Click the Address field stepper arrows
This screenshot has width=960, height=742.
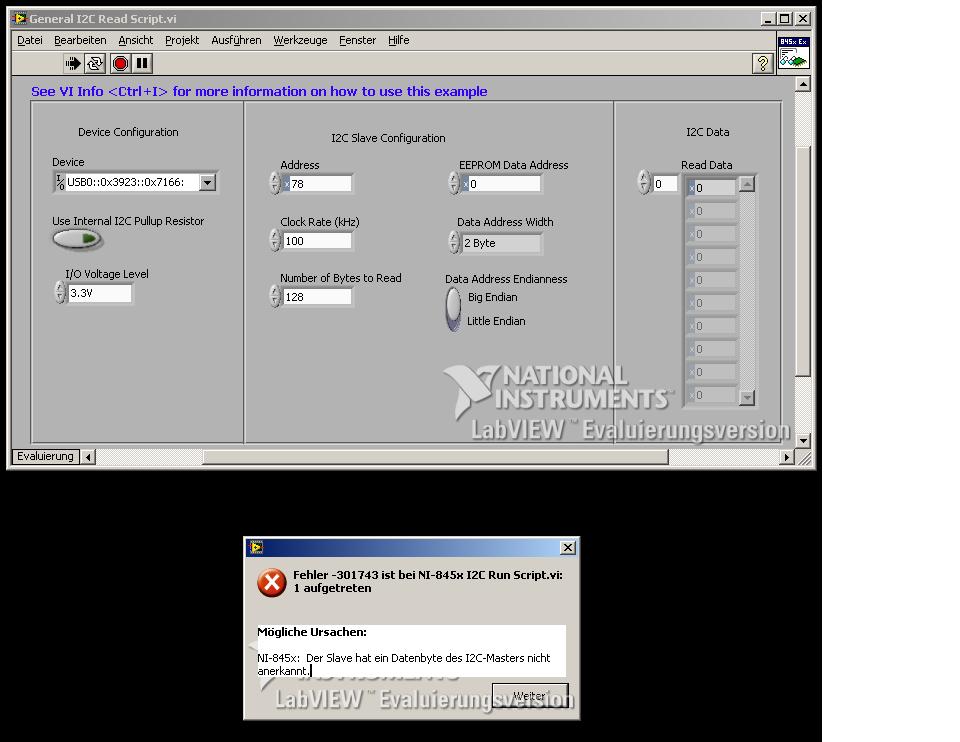pyautogui.click(x=274, y=183)
